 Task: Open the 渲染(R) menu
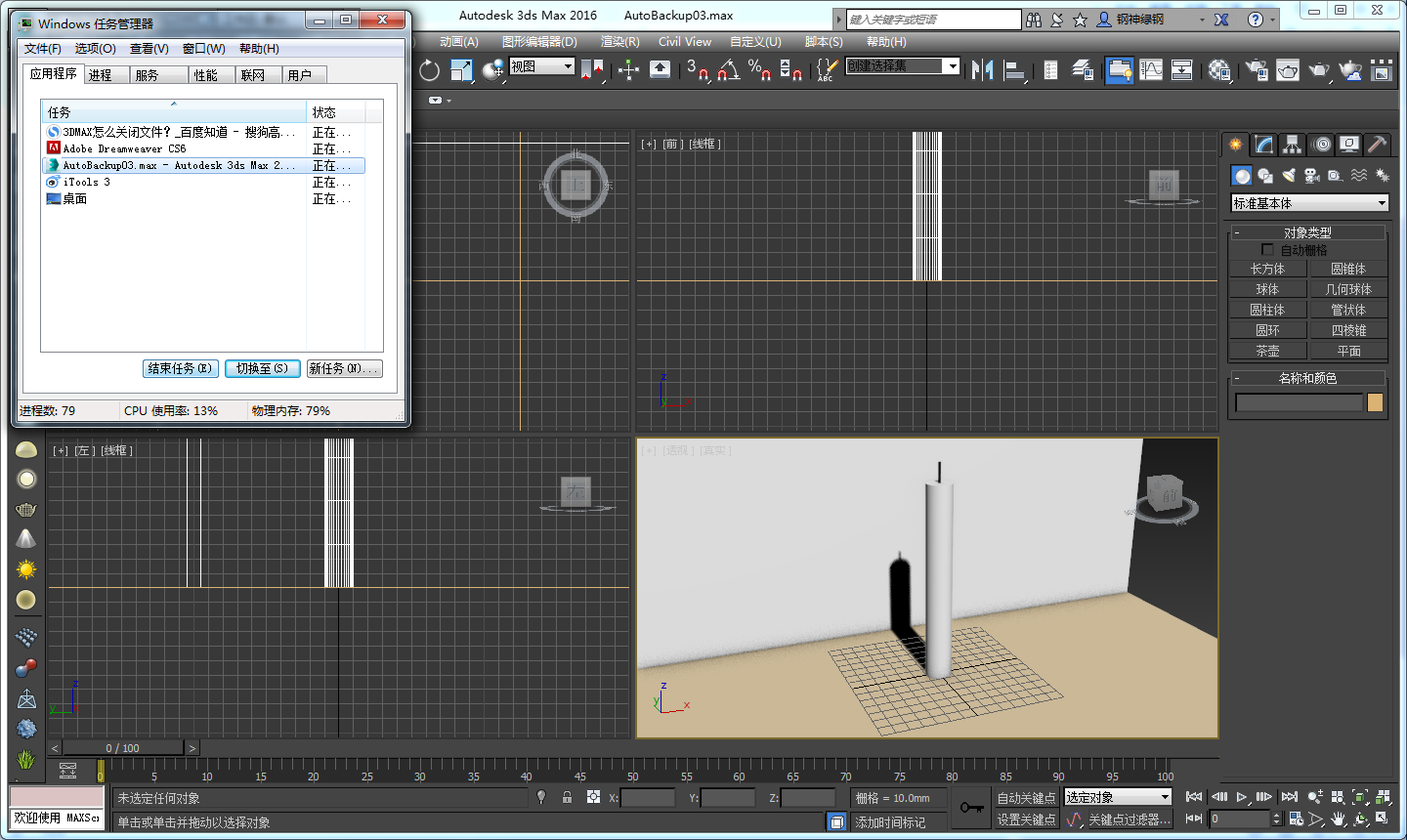pyautogui.click(x=619, y=42)
